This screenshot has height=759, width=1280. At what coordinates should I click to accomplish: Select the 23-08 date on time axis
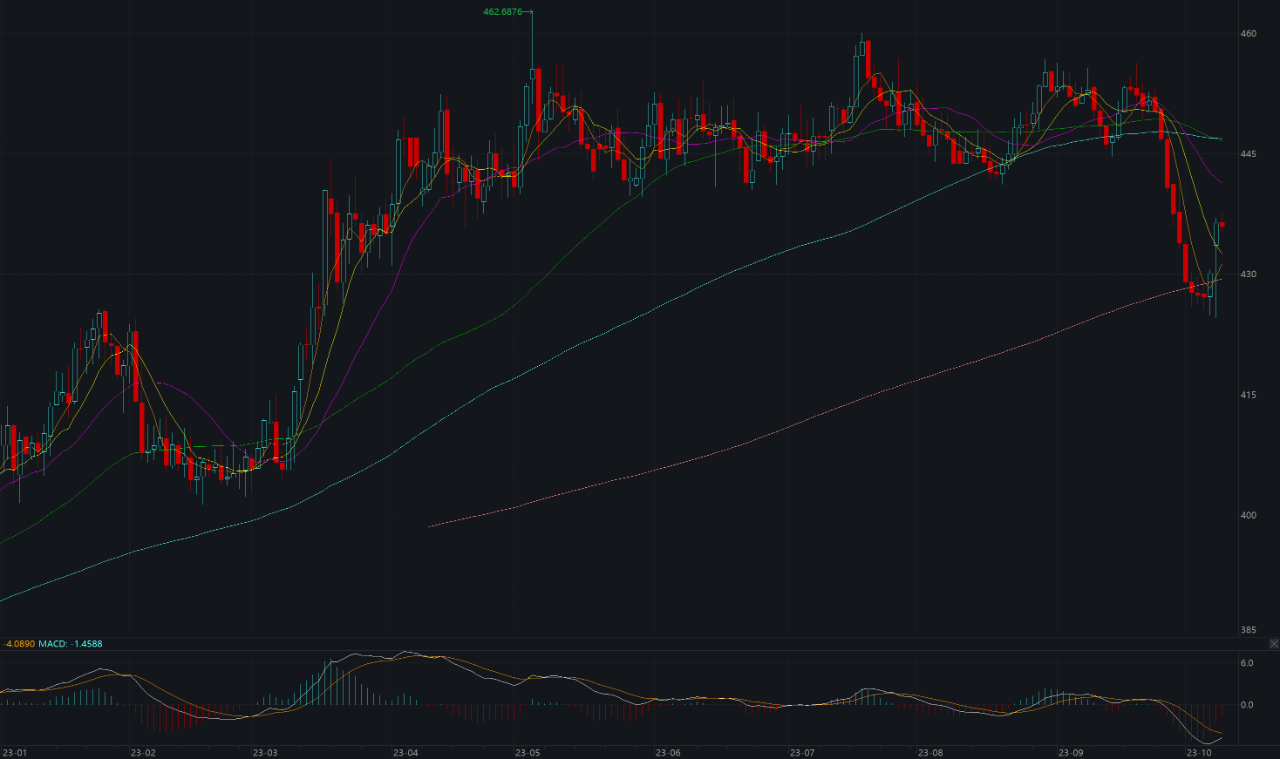click(931, 752)
